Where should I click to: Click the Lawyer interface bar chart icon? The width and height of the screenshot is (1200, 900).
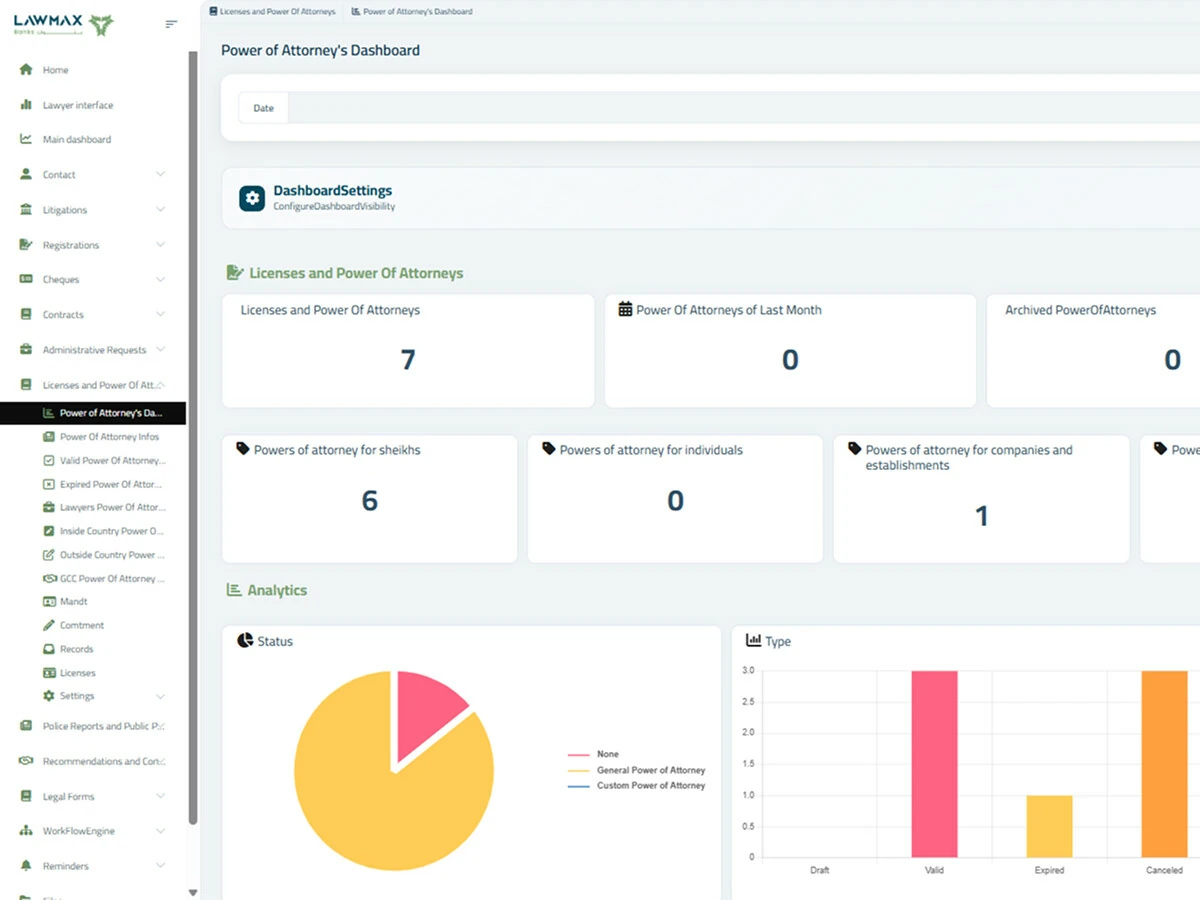click(26, 105)
